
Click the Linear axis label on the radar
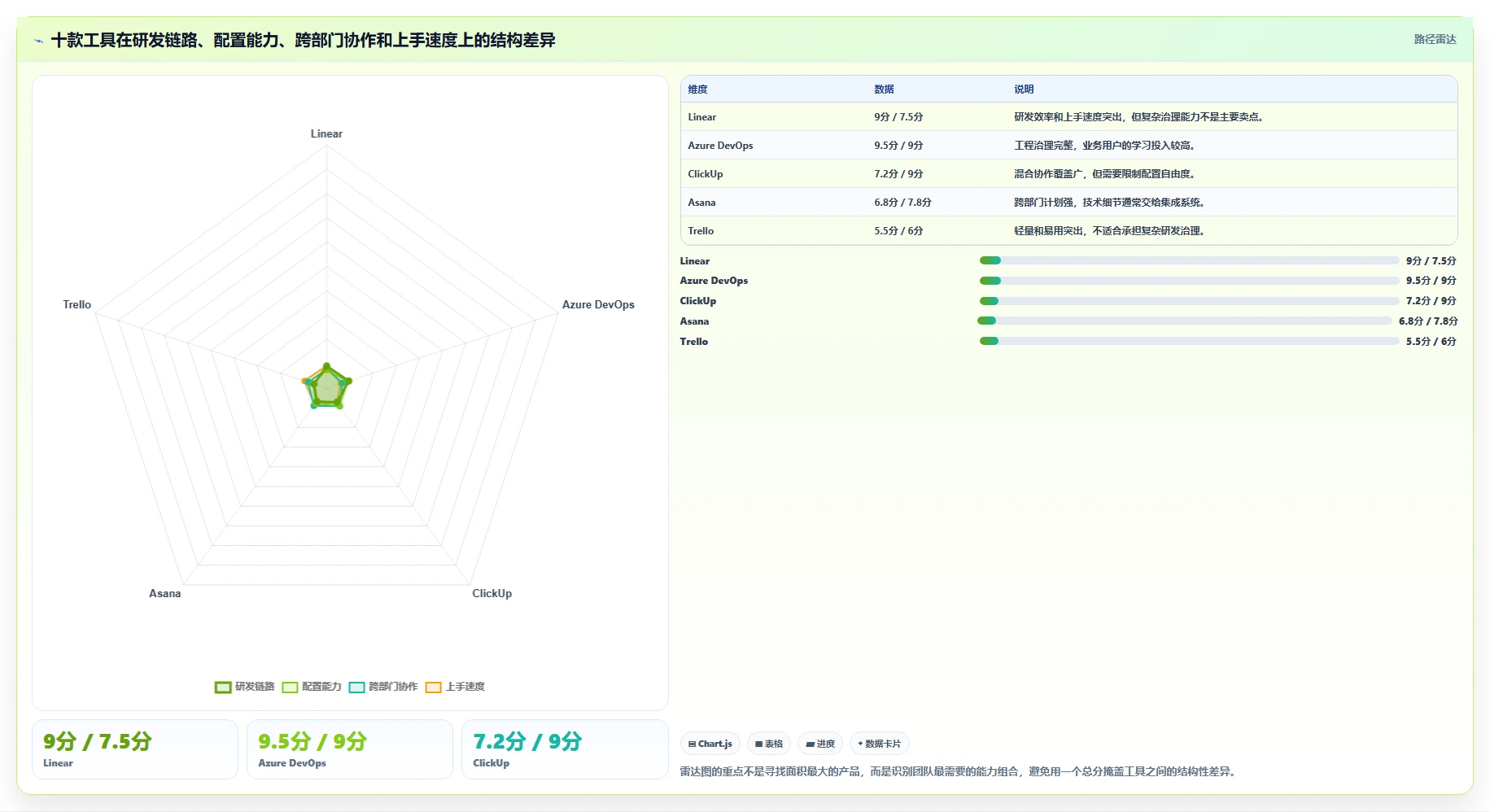click(326, 133)
